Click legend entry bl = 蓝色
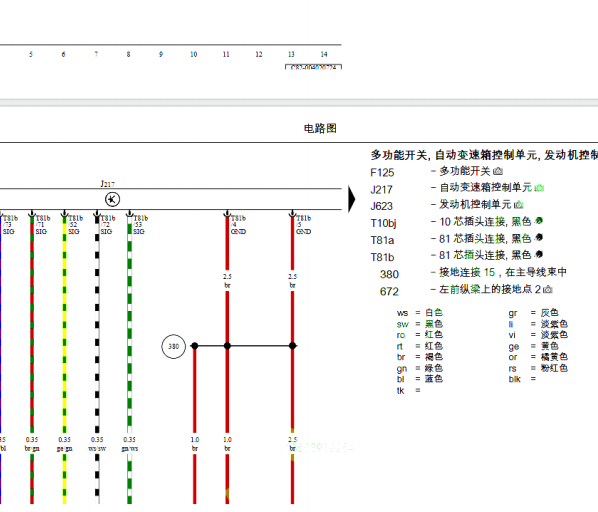Image resolution: width=598 pixels, height=512 pixels. (x=420, y=379)
